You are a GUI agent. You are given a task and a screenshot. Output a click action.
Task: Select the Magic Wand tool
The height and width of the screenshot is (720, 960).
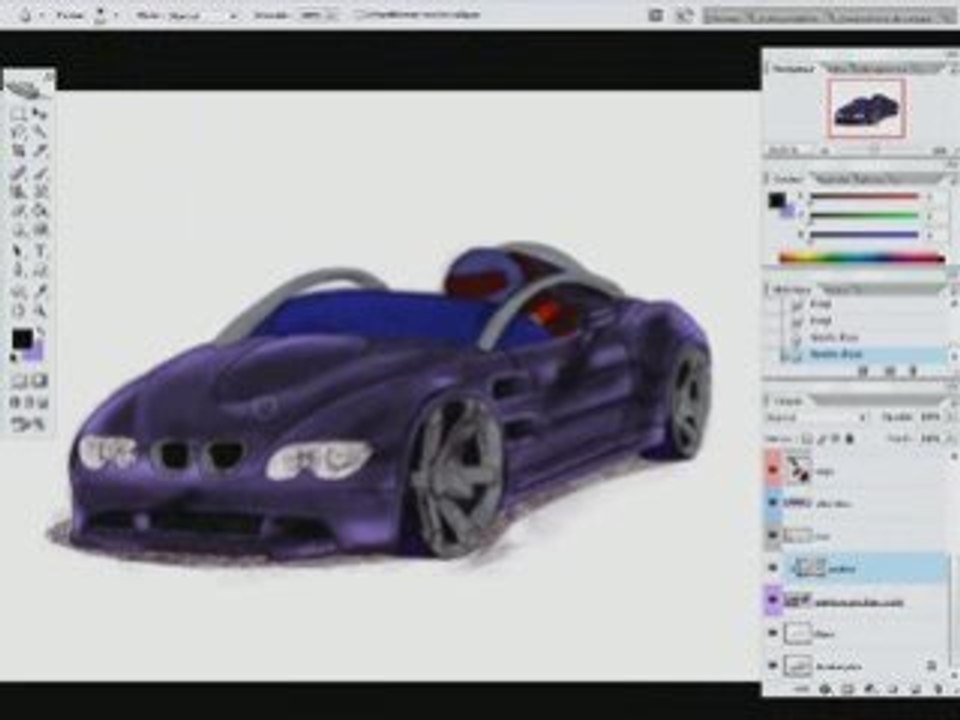pos(40,132)
